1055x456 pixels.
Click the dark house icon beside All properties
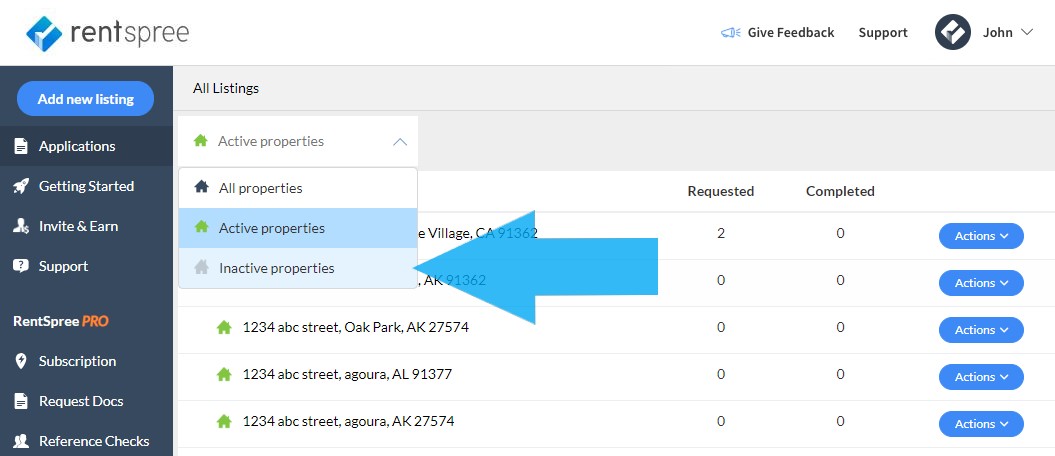201,188
